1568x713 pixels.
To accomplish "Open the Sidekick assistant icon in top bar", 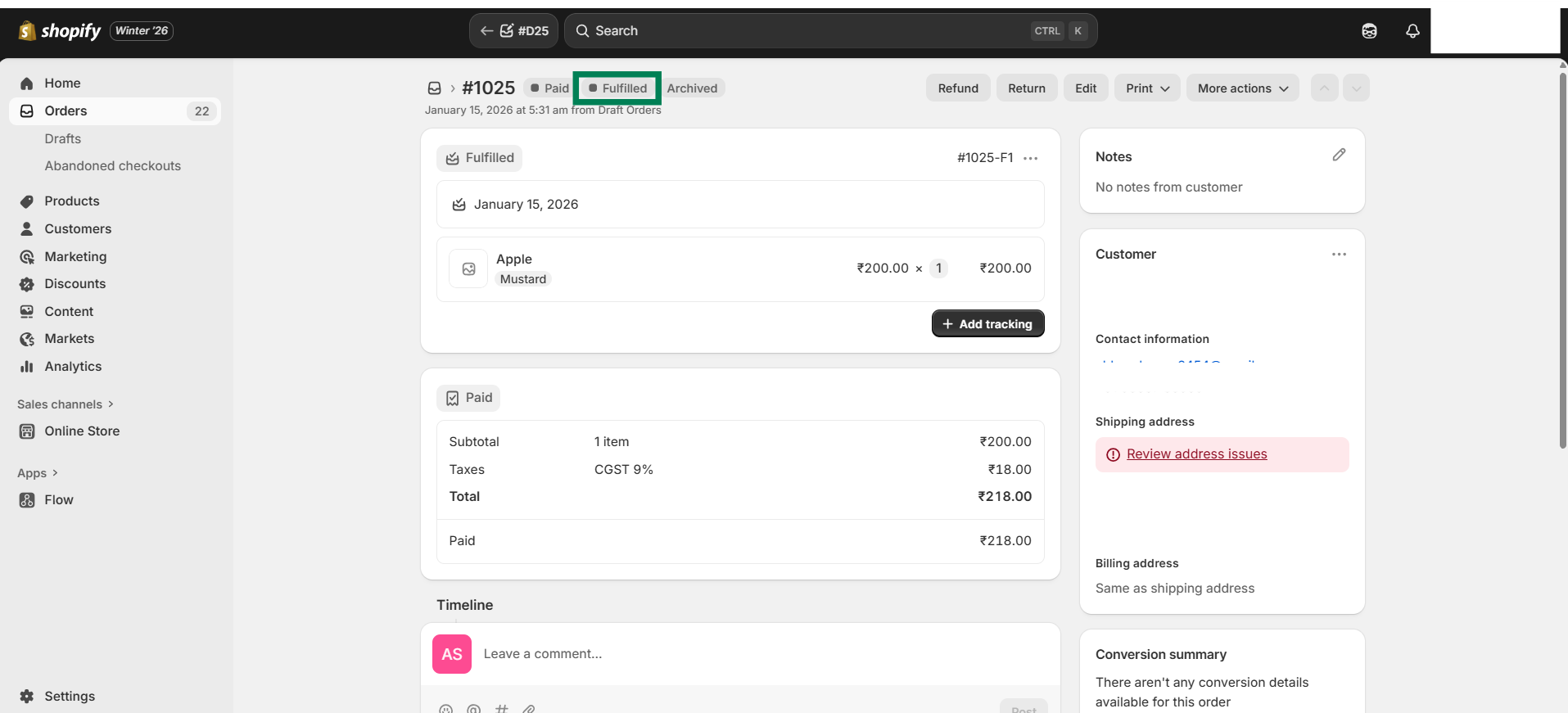I will coord(1369,31).
